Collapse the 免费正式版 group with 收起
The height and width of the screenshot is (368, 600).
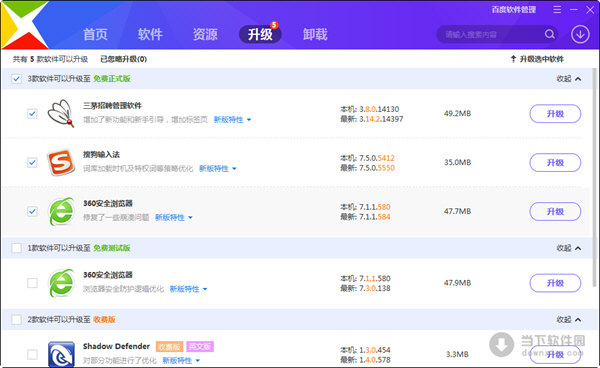pyautogui.click(x=569, y=79)
